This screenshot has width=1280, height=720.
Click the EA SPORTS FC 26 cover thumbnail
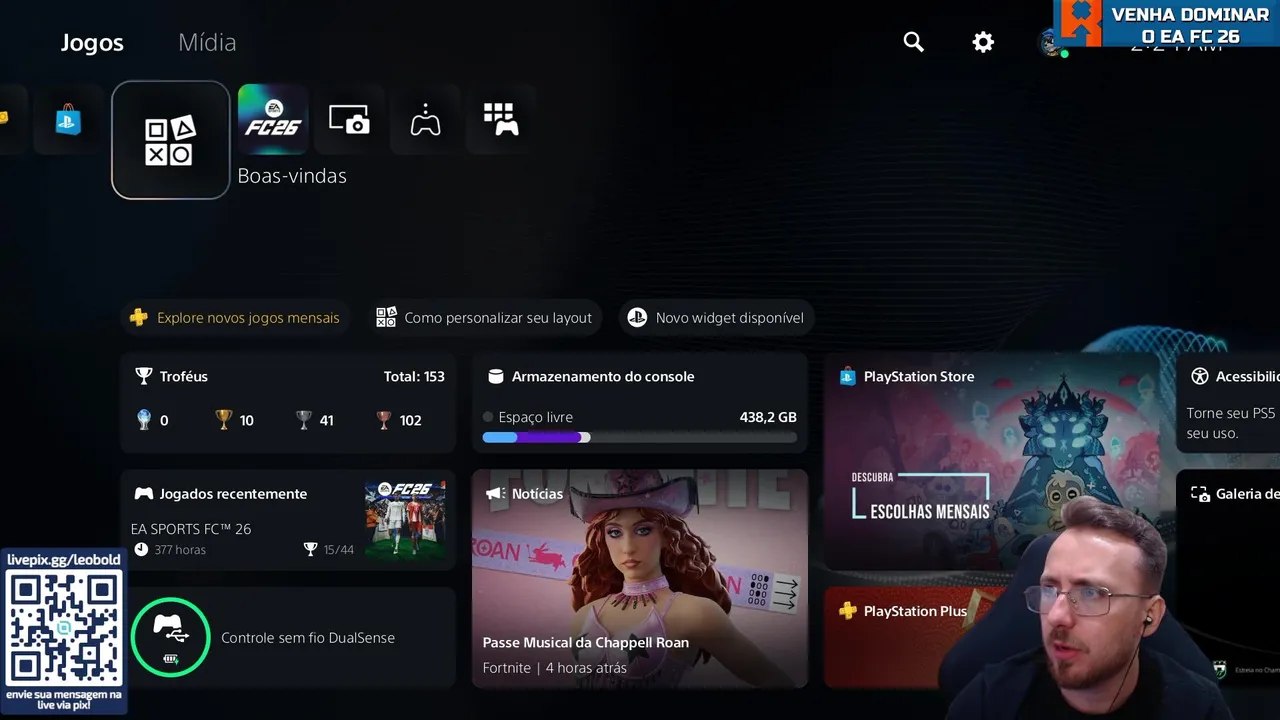pyautogui.click(x=405, y=519)
